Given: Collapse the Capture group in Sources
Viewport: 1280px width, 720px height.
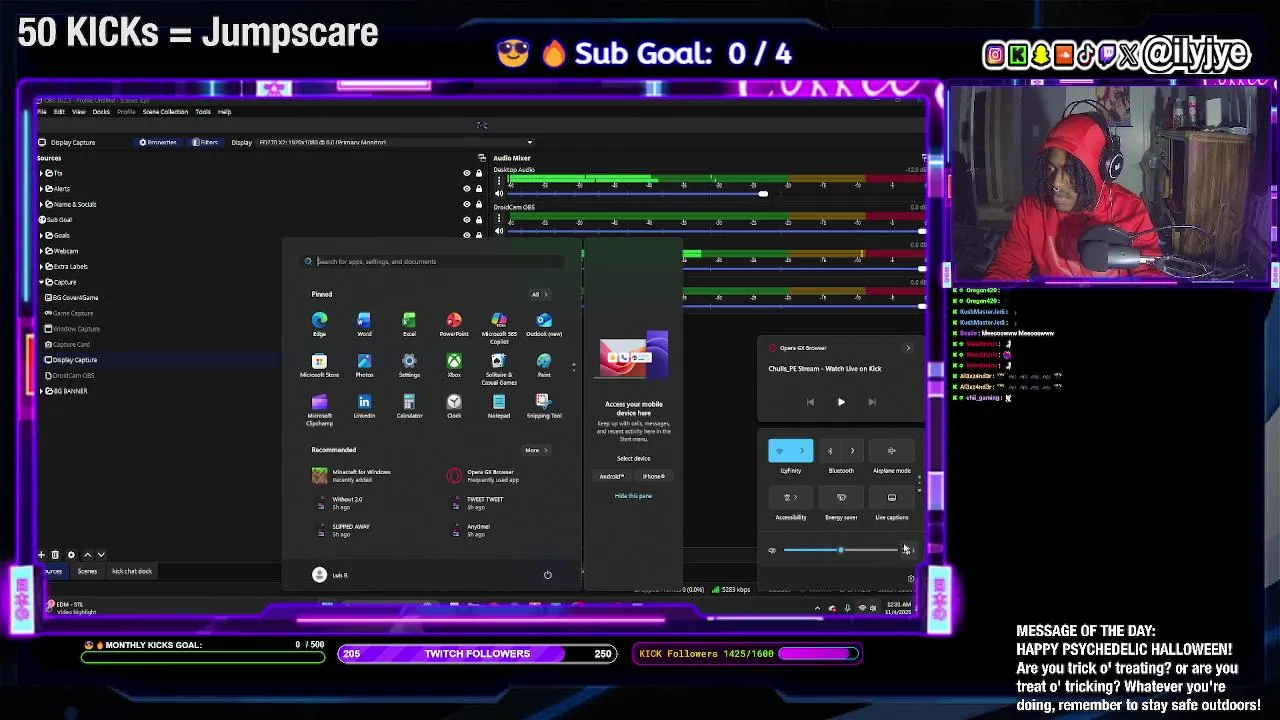Looking at the screenshot, I should click(x=42, y=282).
